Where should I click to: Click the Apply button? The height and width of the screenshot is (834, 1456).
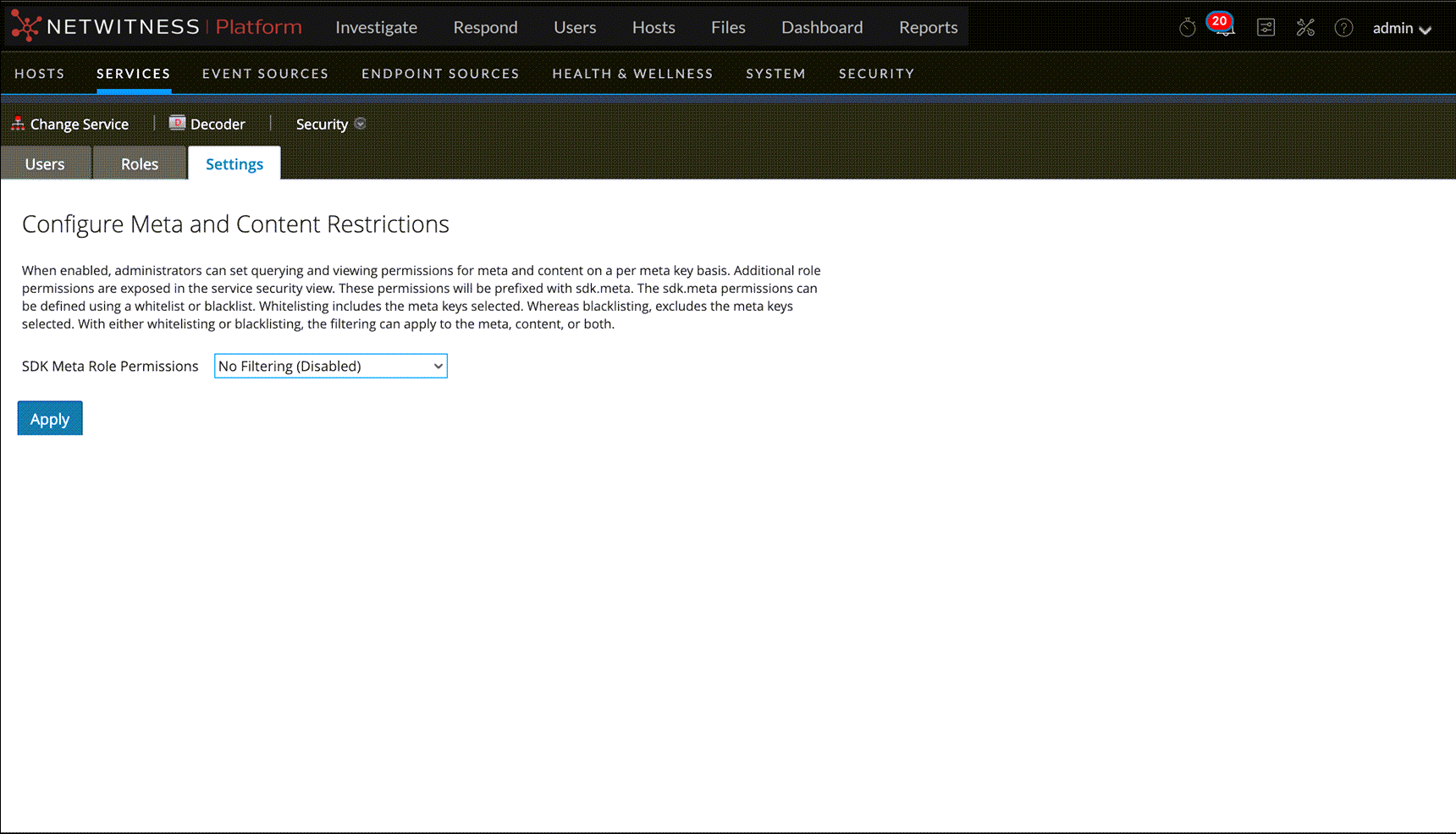49,417
